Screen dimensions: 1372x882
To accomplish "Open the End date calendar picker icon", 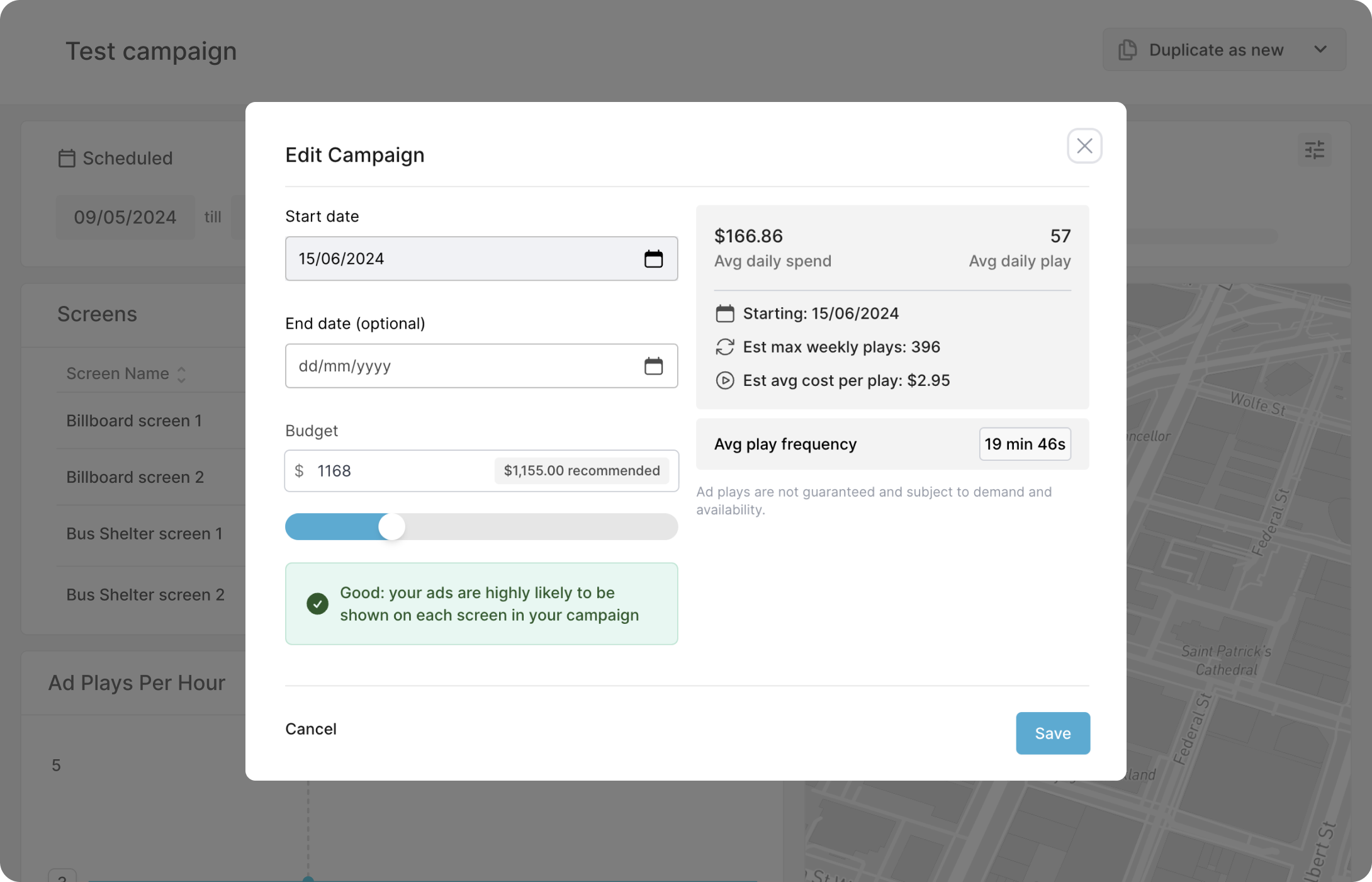I will coord(653,366).
